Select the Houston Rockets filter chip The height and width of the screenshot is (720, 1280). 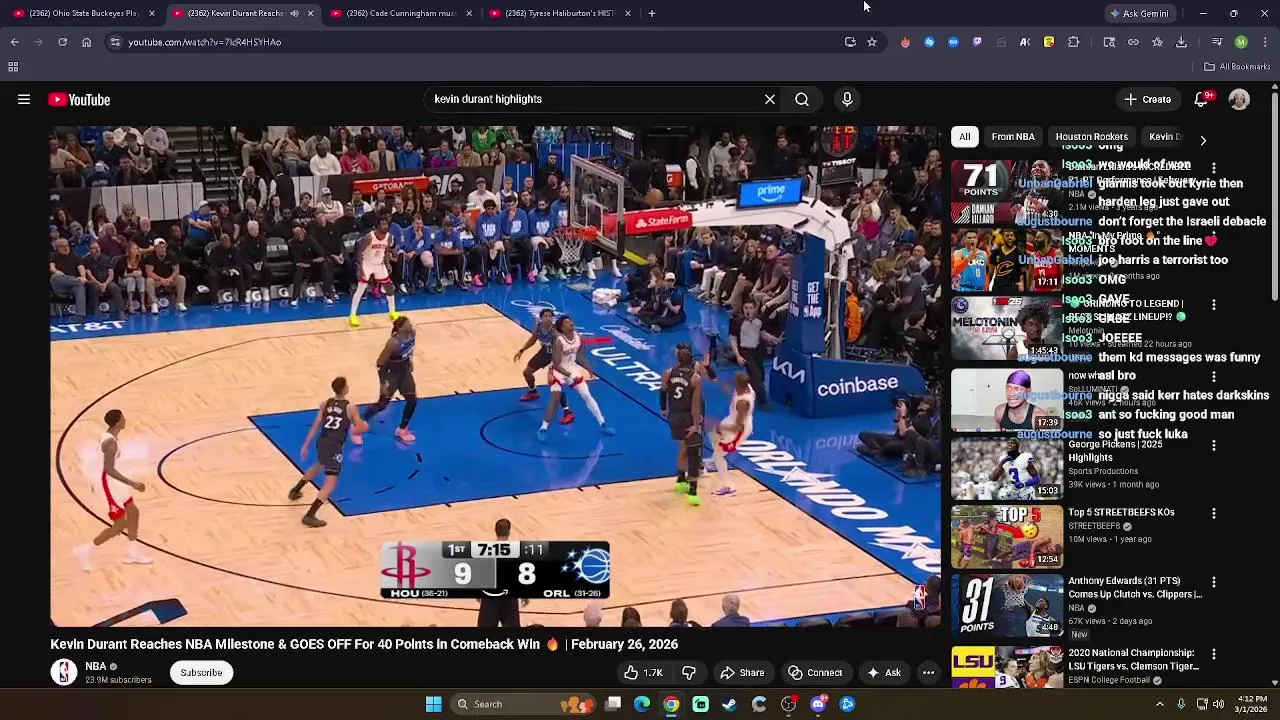point(1091,136)
